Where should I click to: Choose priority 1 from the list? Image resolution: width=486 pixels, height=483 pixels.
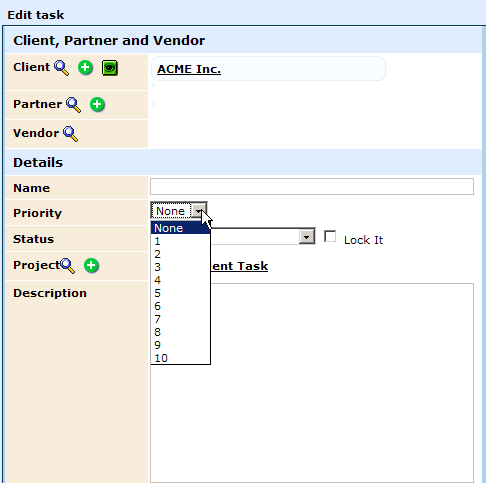pos(180,241)
